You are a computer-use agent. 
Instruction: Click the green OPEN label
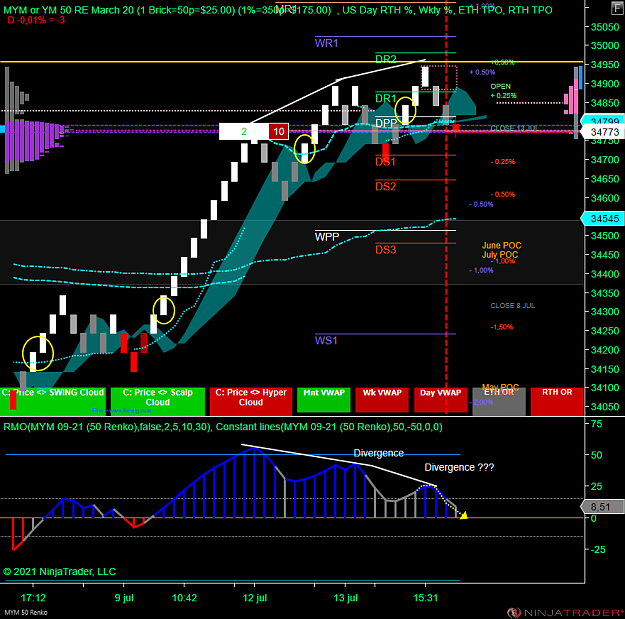point(501,86)
